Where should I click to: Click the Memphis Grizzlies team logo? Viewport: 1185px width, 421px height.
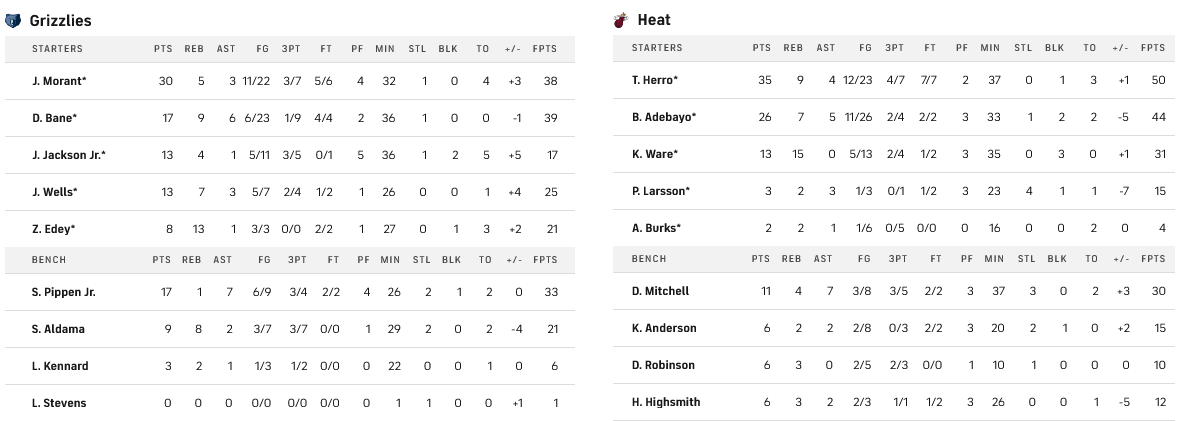(13, 20)
